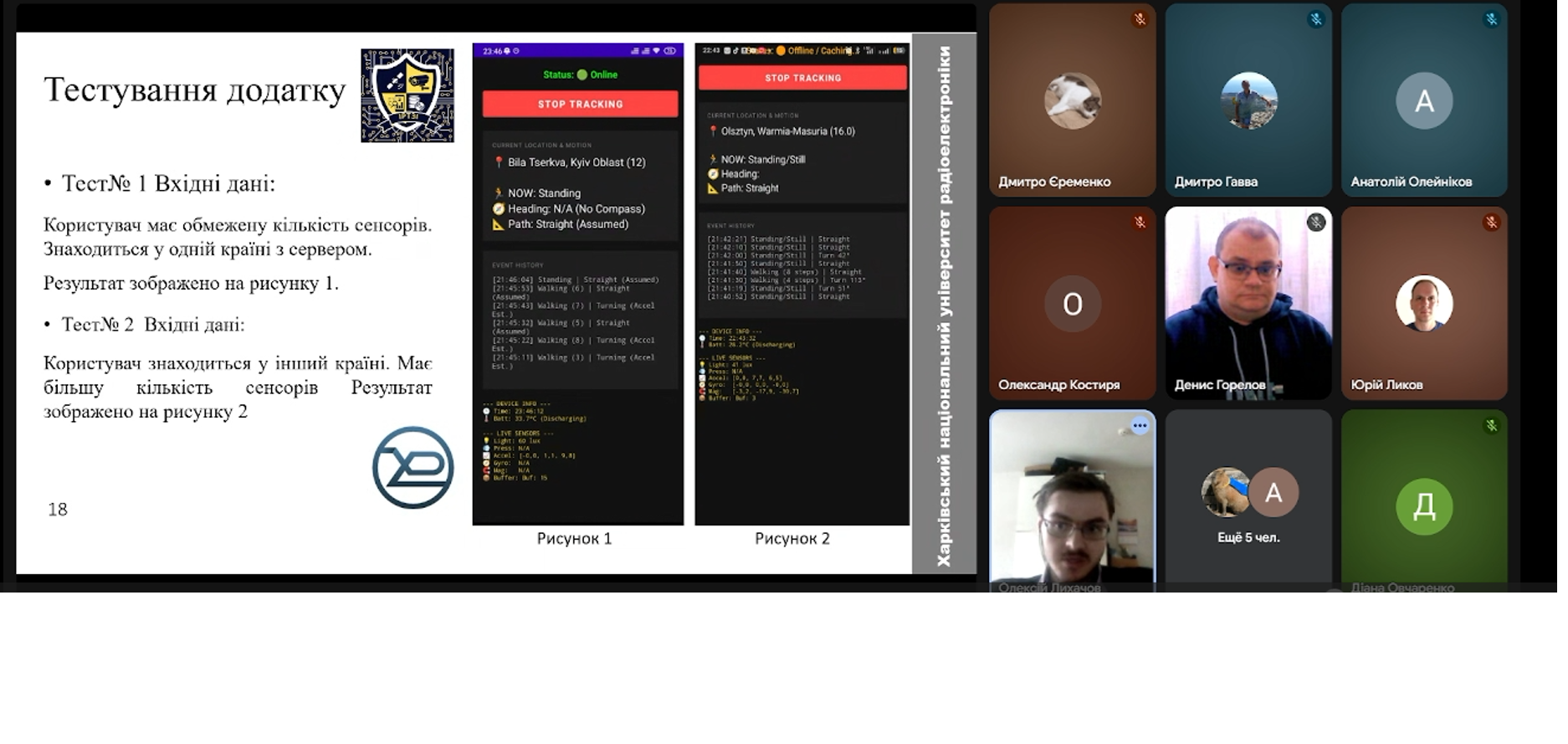
Task: Click muted mic icon on Дмитро Єременко tile
Action: point(1140,19)
